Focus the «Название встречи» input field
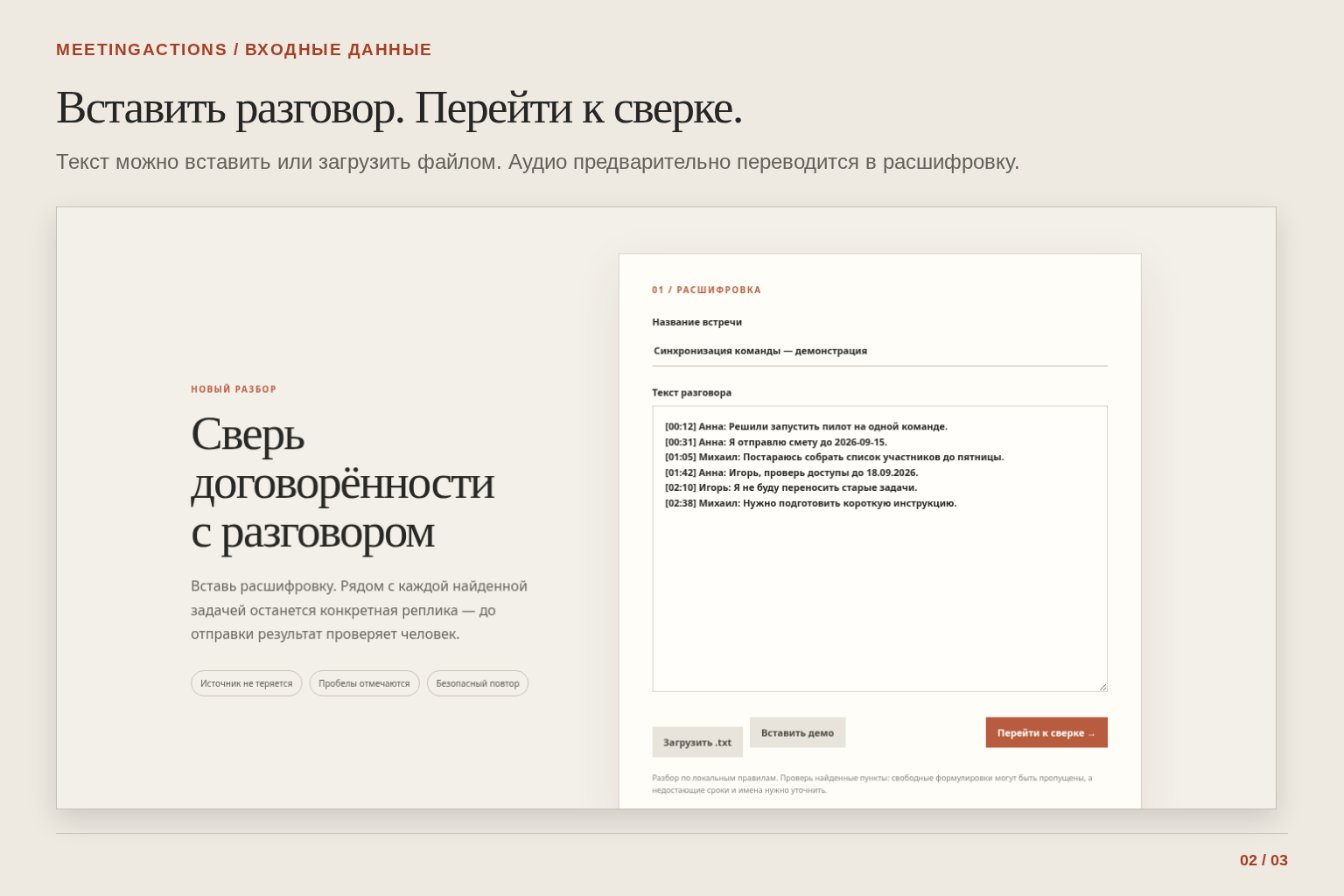Image resolution: width=1344 pixels, height=896 pixels. 879,351
